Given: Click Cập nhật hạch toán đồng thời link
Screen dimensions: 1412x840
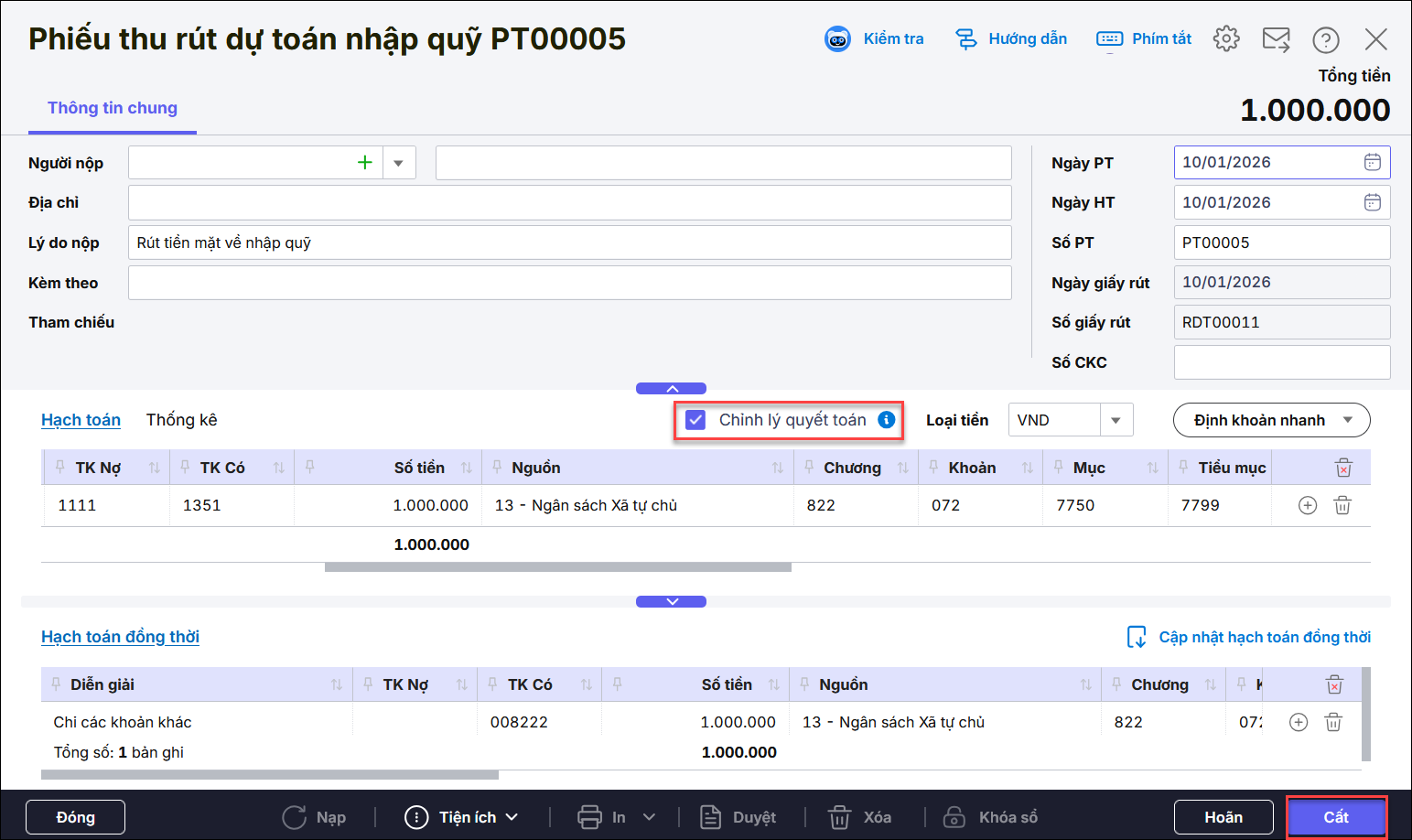Looking at the screenshot, I should click(1264, 637).
